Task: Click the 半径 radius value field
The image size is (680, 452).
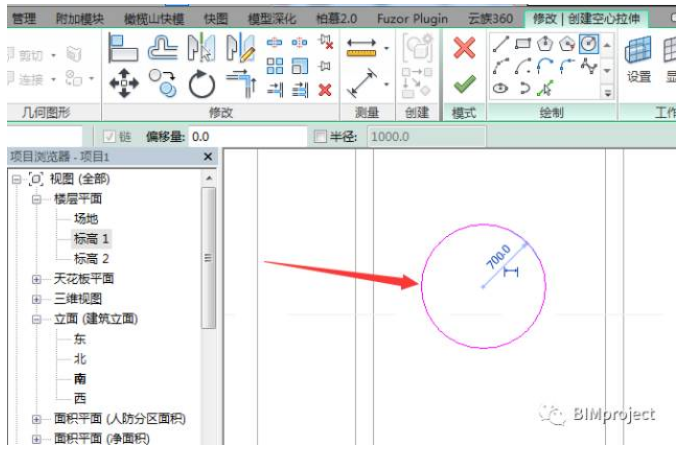Action: 427,137
